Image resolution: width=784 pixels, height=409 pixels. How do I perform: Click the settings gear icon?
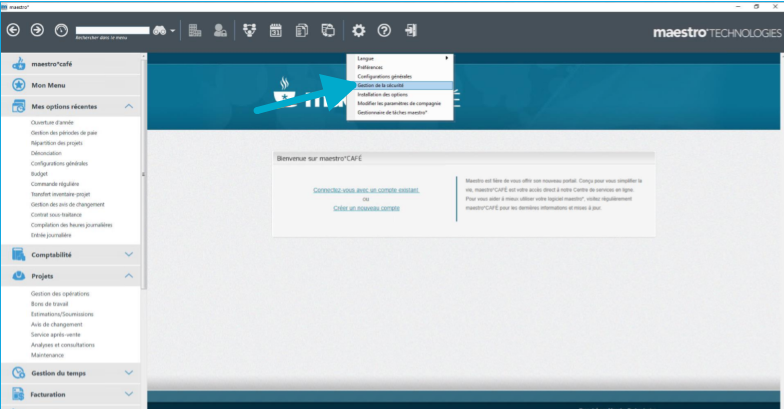tap(358, 30)
